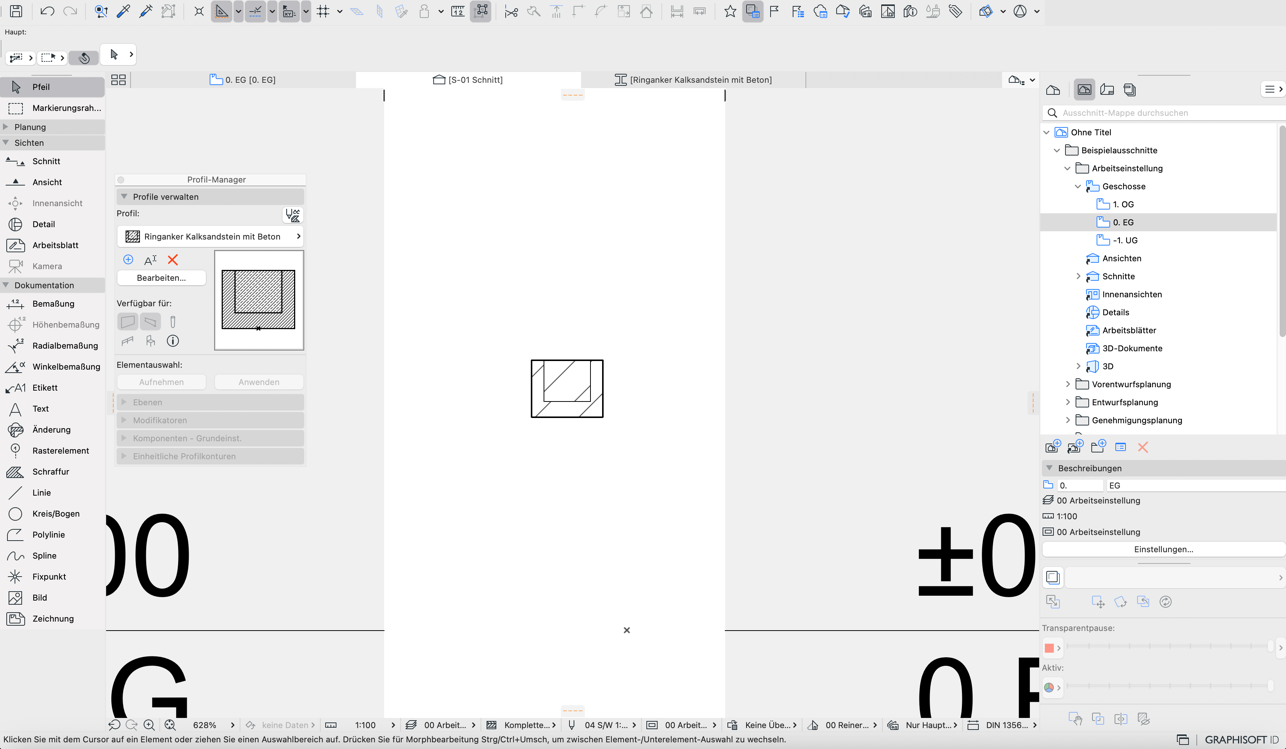This screenshot has width=1286, height=749.
Task: Toggle column availability in Verfügbar für
Action: 173,322
